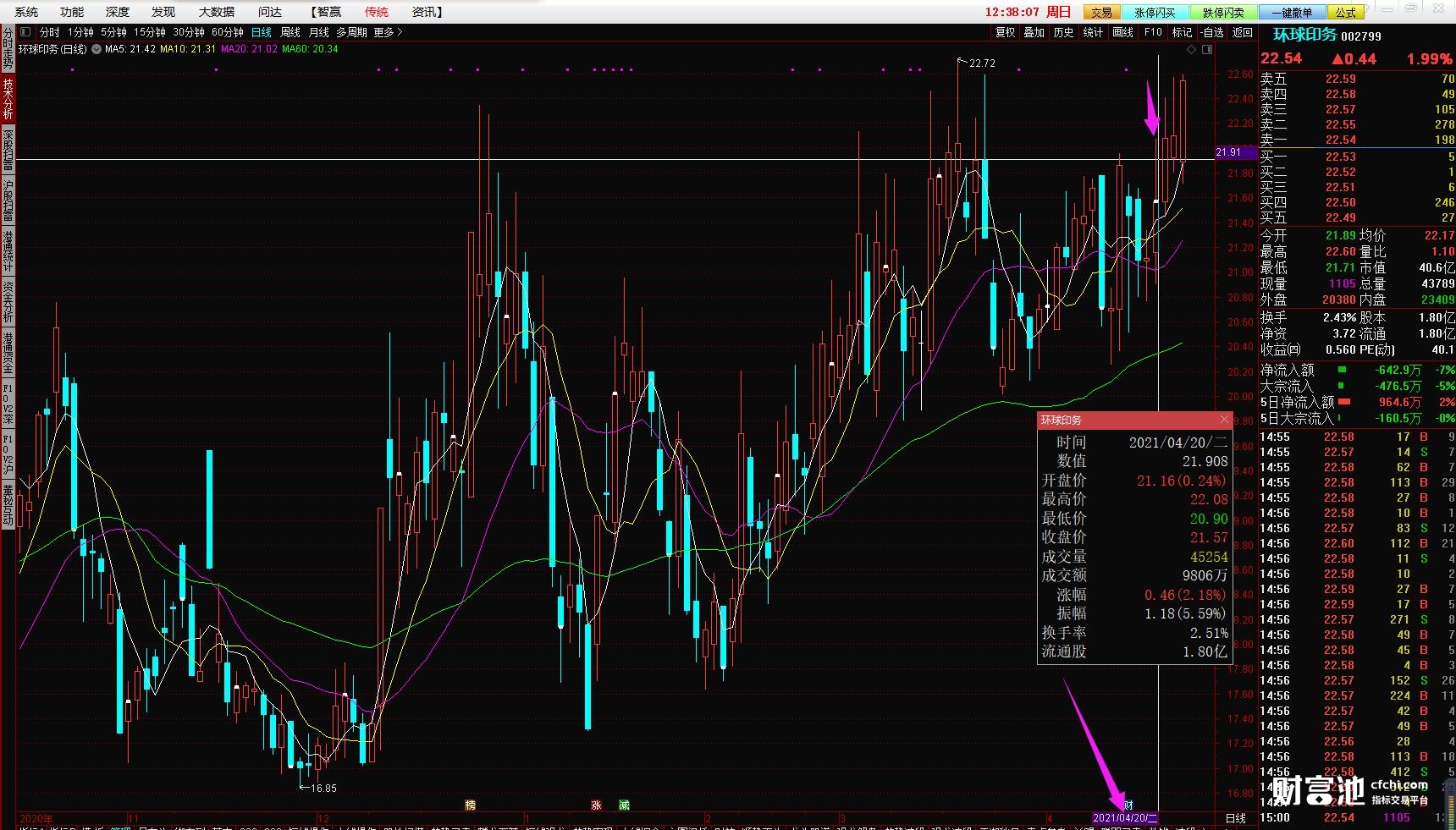Select the 周线 weekly chart period
The image size is (1456, 830).
[290, 32]
